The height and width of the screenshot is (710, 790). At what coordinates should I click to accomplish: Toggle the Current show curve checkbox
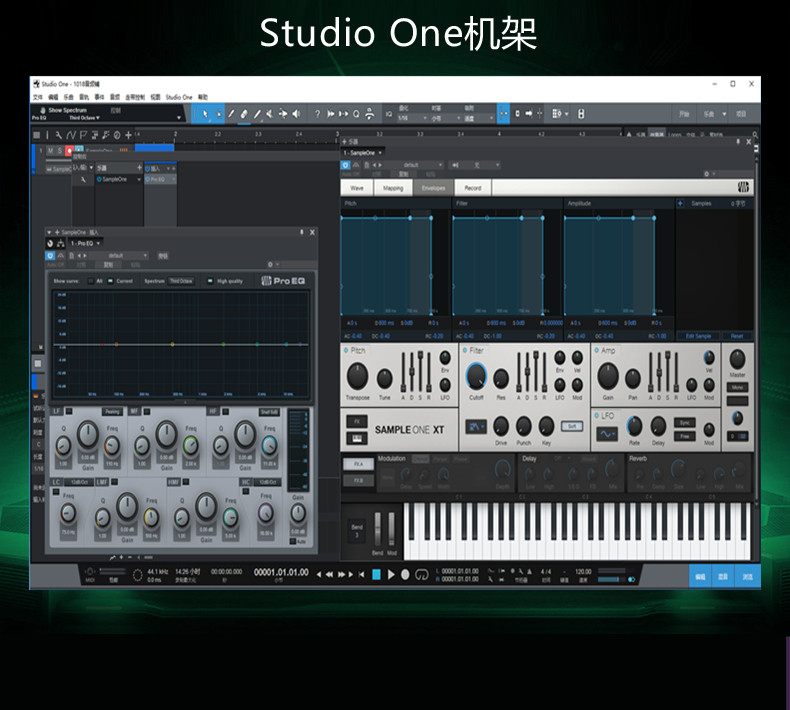(110, 281)
